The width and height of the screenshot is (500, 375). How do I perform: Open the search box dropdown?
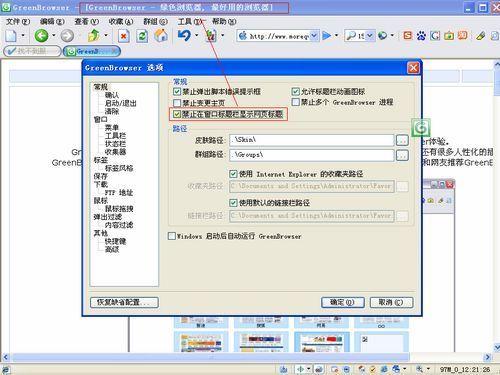click(370, 36)
